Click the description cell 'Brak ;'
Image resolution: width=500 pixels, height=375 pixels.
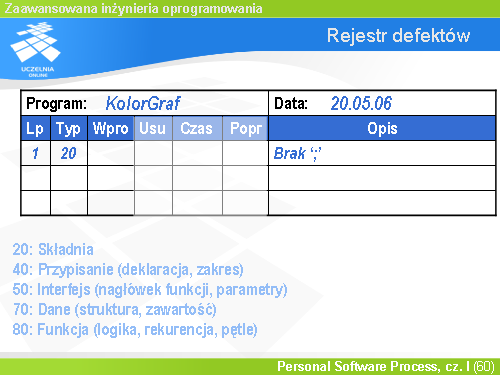(382, 153)
